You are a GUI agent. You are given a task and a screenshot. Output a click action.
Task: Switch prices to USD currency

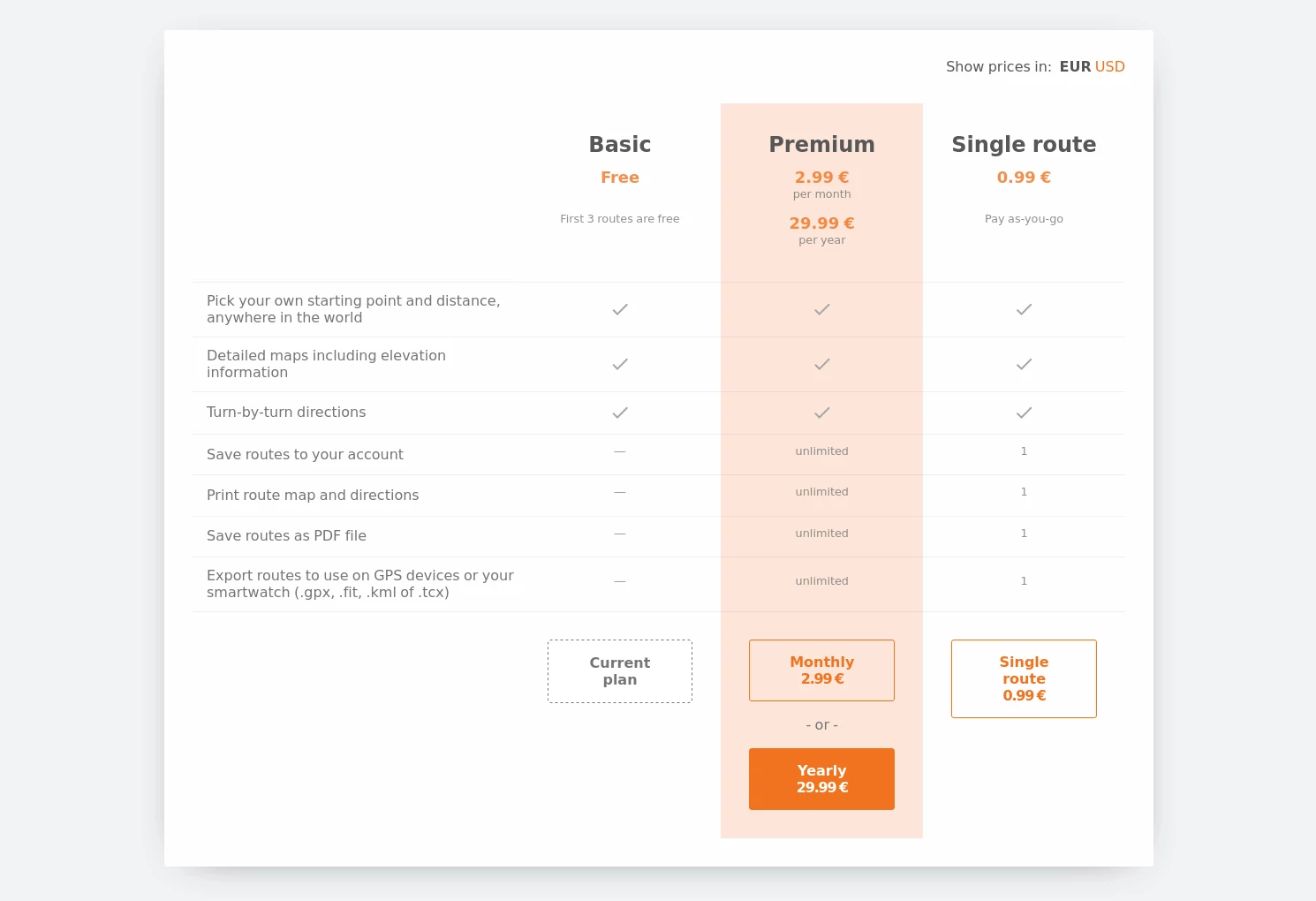tap(1109, 66)
